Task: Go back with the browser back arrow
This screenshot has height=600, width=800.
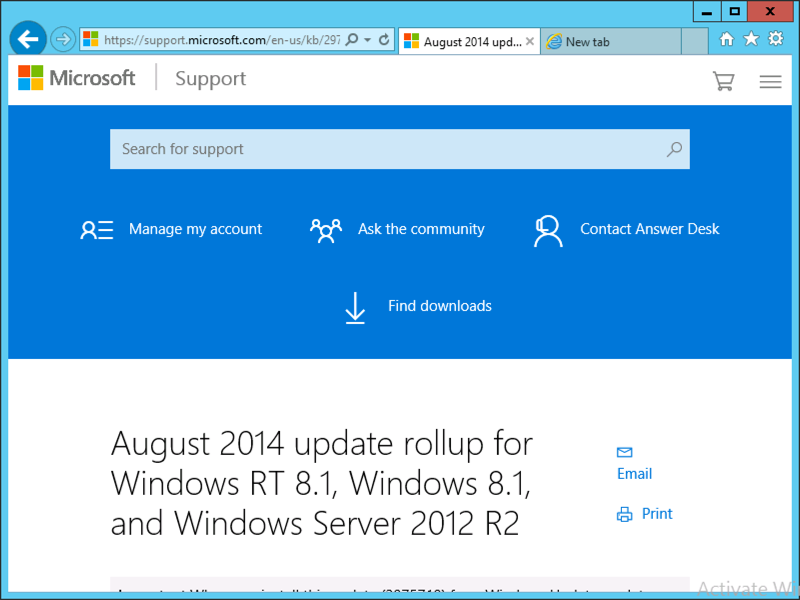Action: [x=28, y=39]
